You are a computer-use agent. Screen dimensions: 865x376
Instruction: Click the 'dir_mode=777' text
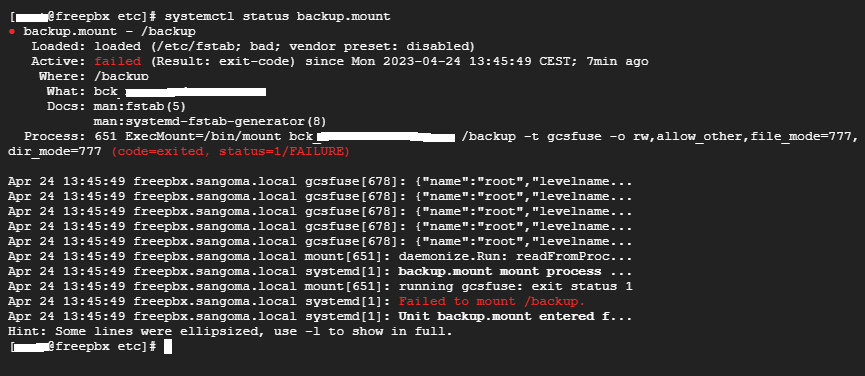point(55,151)
